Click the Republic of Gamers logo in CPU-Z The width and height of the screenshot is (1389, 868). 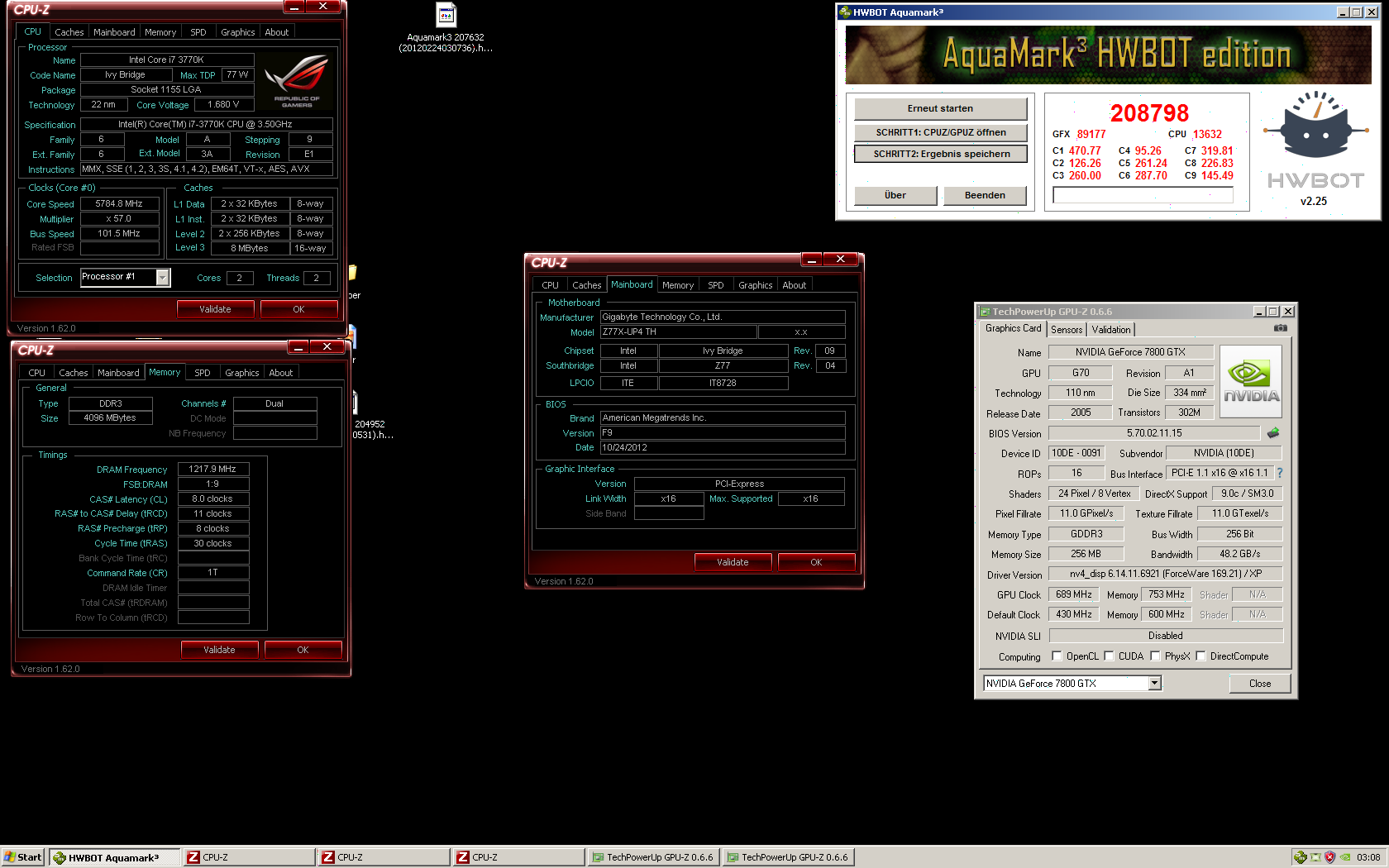pyautogui.click(x=297, y=80)
